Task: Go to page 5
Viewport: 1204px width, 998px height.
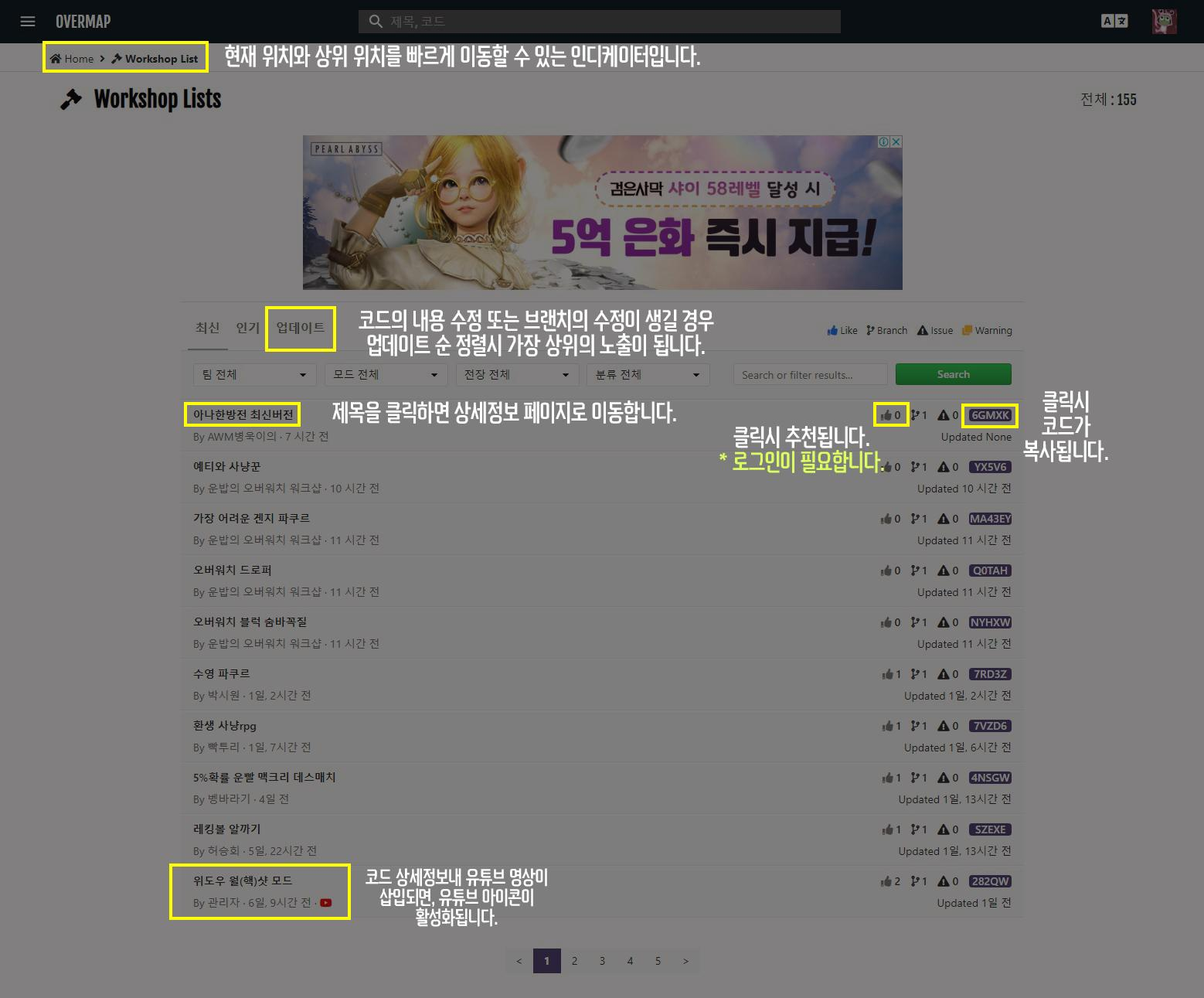Action: tap(658, 961)
